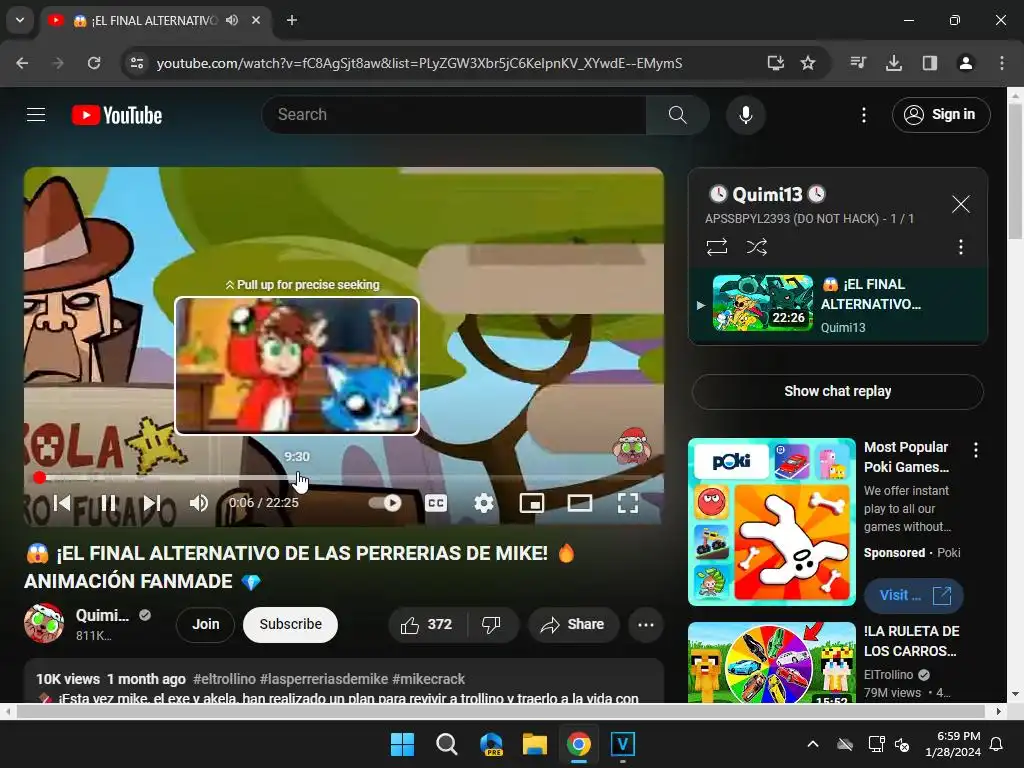Toggle the autoplay switch in player

(385, 503)
